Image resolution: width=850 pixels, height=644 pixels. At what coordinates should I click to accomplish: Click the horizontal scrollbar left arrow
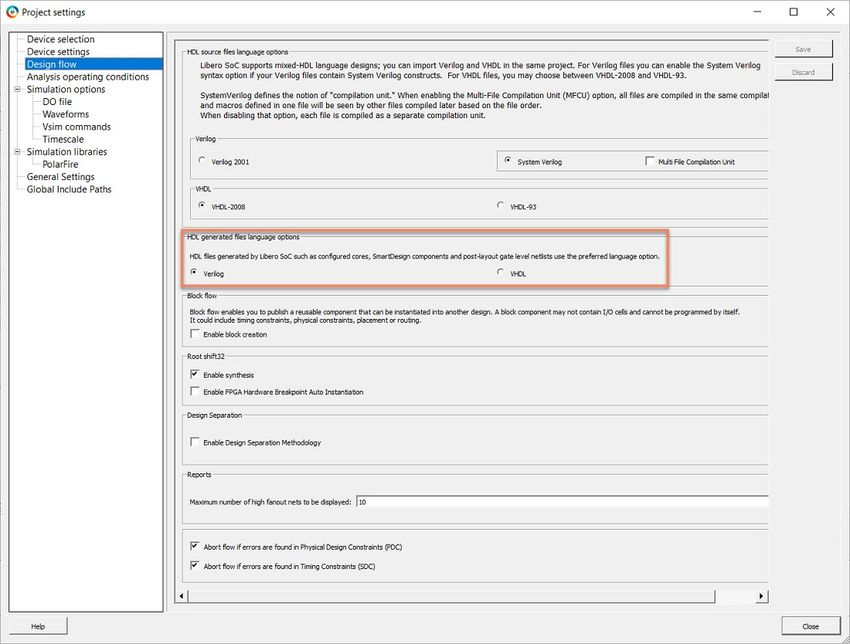(181, 596)
